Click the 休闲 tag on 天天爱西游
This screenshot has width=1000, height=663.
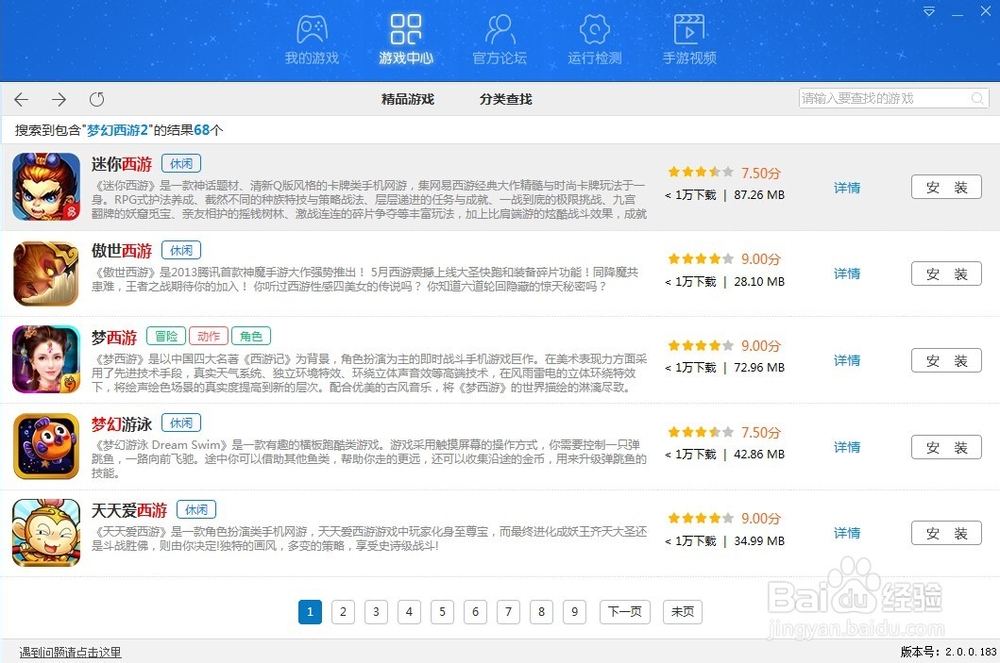[x=196, y=509]
